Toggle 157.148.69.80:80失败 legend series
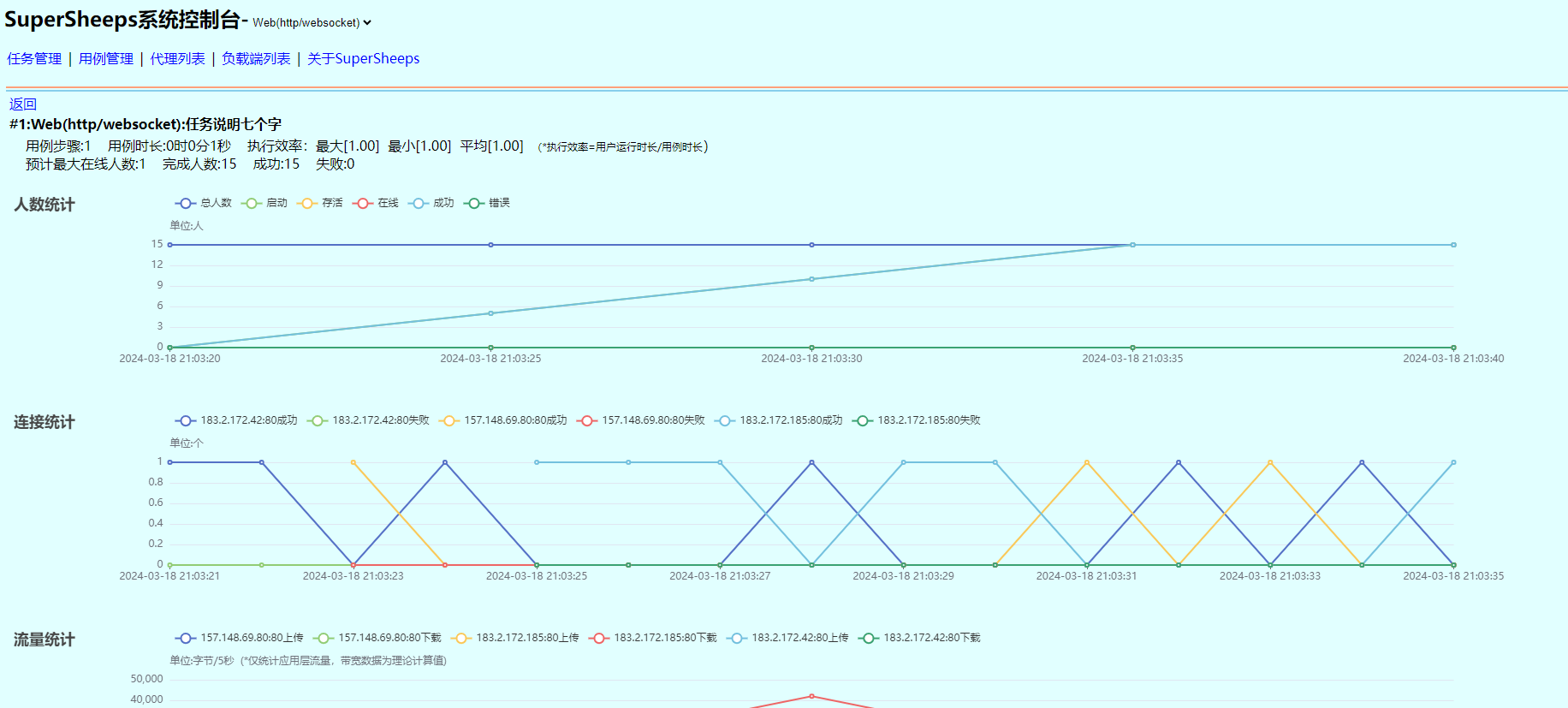This screenshot has height=708, width=1568. tap(641, 420)
